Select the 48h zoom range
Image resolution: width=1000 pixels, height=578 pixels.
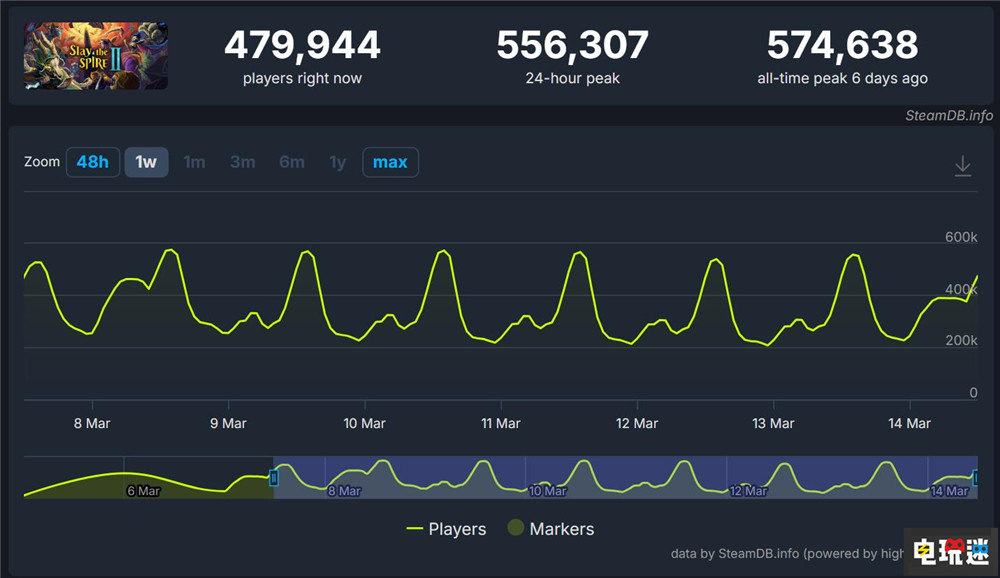[x=92, y=161]
